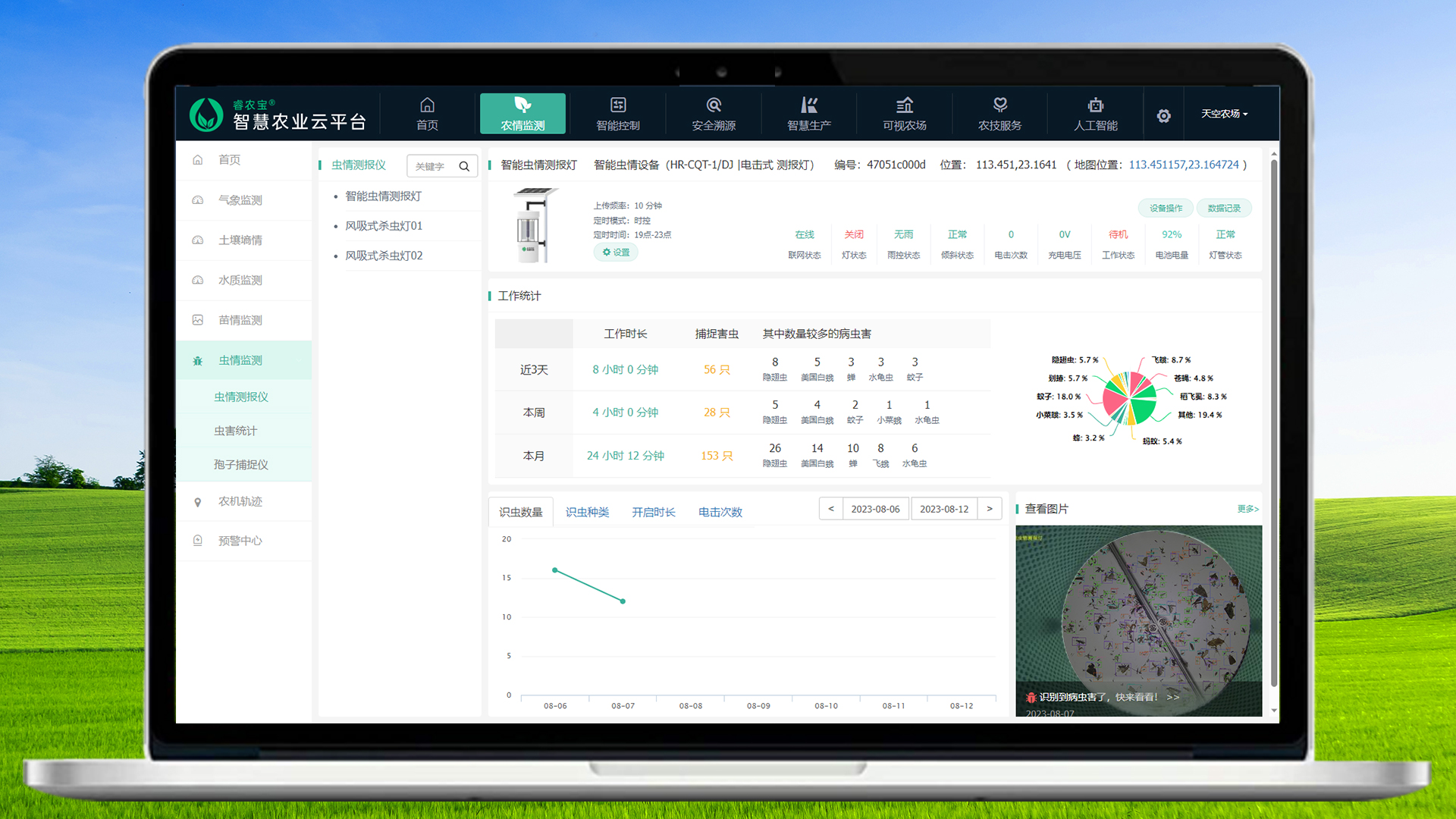This screenshot has height=819, width=1456.
Task: Click sidebar 水质监测 gauge icon
Action: coord(198,281)
